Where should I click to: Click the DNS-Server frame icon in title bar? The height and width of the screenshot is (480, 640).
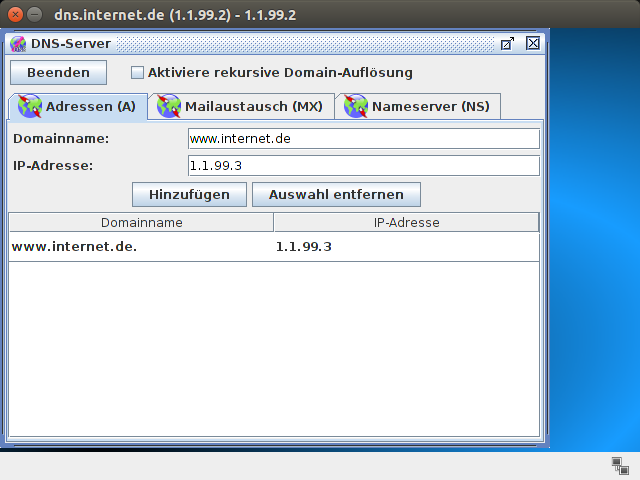pos(17,43)
